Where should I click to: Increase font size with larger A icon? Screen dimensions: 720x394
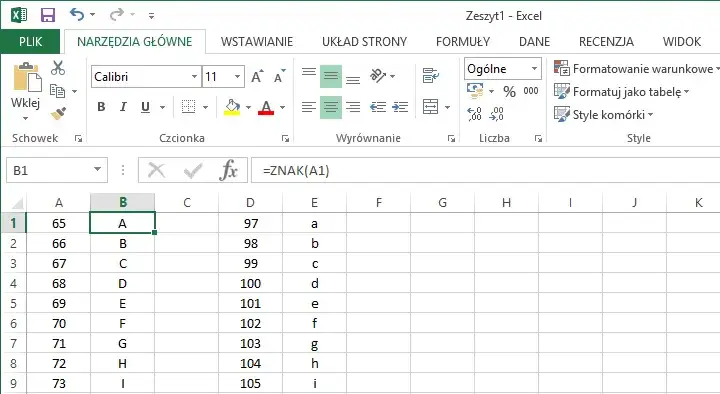tap(257, 76)
